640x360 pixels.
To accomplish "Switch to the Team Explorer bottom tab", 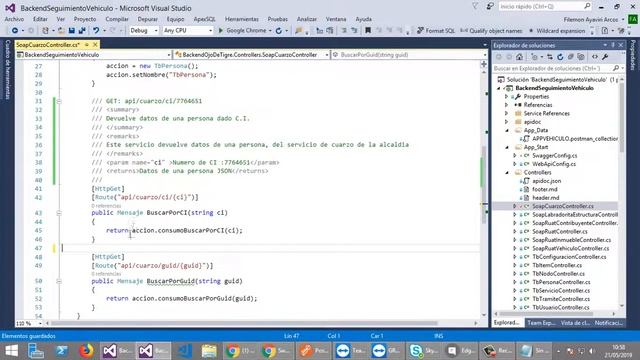I will pos(541,323).
